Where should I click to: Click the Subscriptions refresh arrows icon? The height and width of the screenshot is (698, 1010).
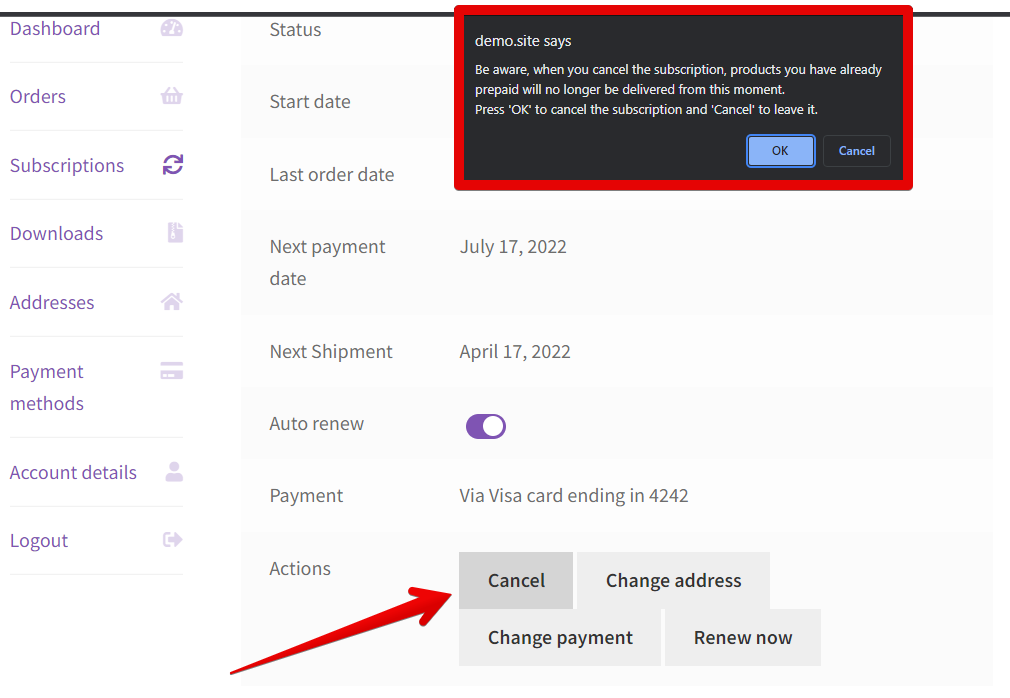tap(173, 165)
